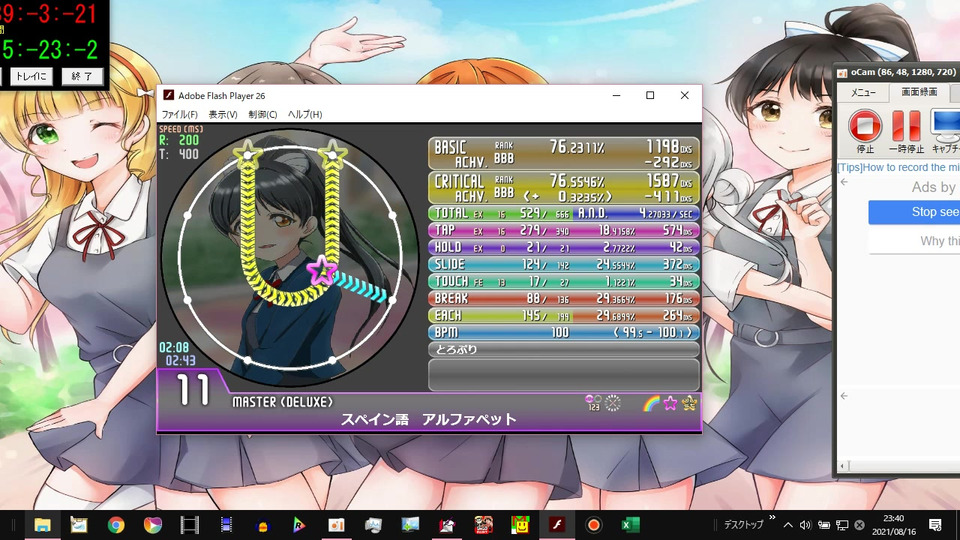This screenshot has width=960, height=540.
Task: Click the CRITICAL ACHV. 76.5546% row
Action: [x=564, y=188]
